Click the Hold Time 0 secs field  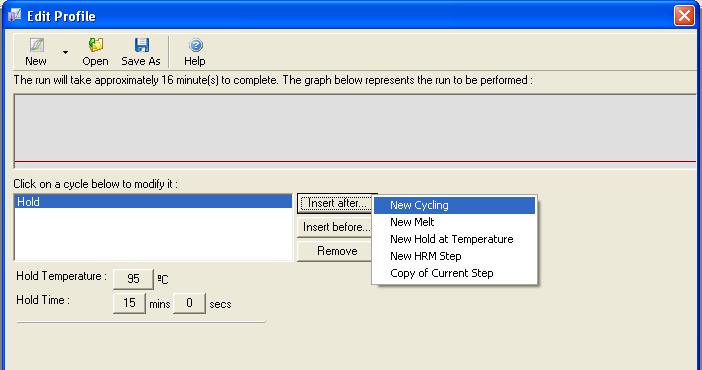coord(189,303)
